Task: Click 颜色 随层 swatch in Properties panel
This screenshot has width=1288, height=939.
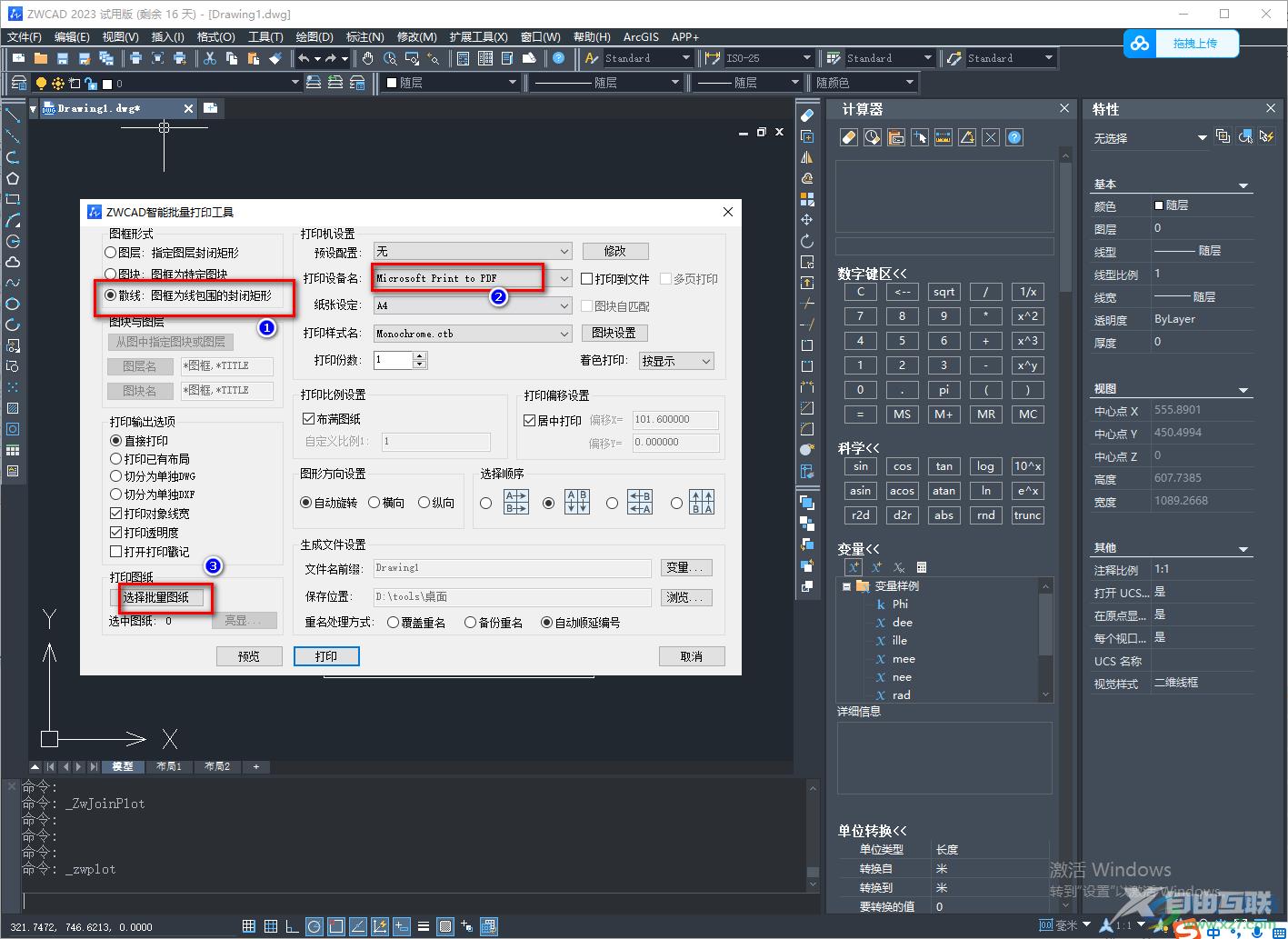Action: 1159,205
